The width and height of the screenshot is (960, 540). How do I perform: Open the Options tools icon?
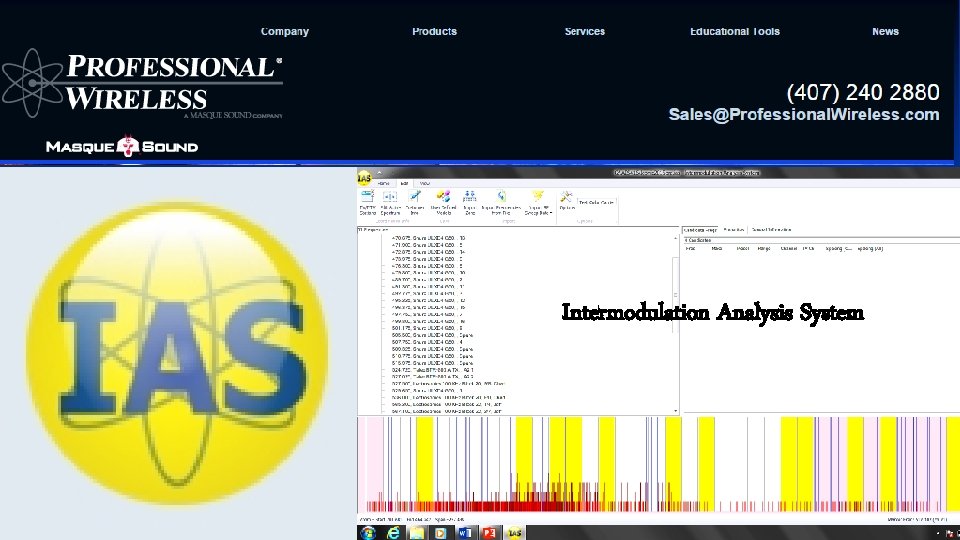[x=567, y=201]
